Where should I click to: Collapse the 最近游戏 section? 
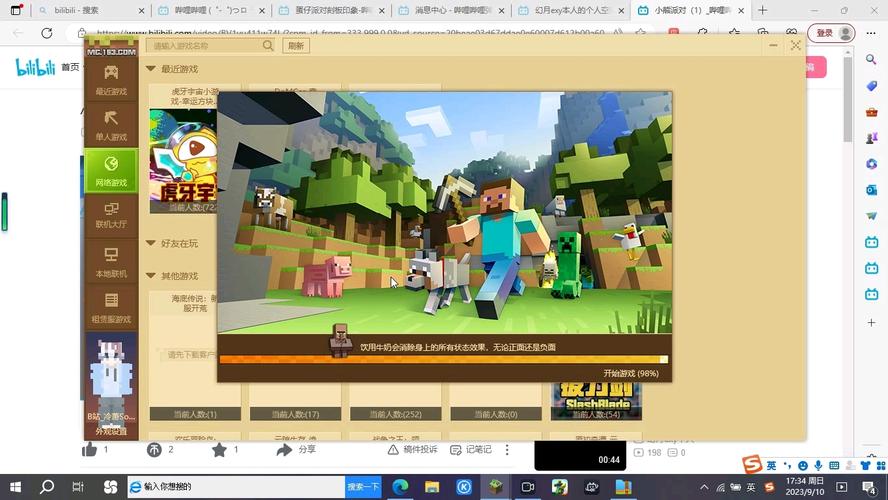point(151,69)
